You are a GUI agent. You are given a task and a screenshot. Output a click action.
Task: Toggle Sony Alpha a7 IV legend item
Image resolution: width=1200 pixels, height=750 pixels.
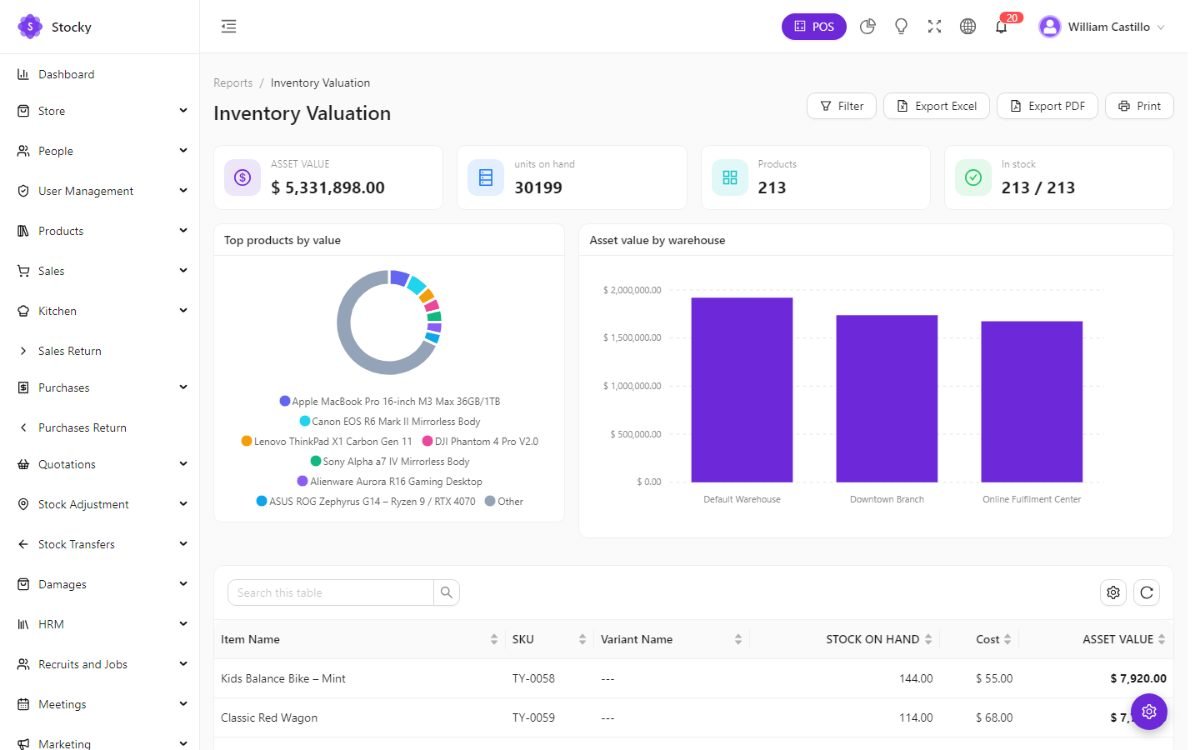pos(390,461)
